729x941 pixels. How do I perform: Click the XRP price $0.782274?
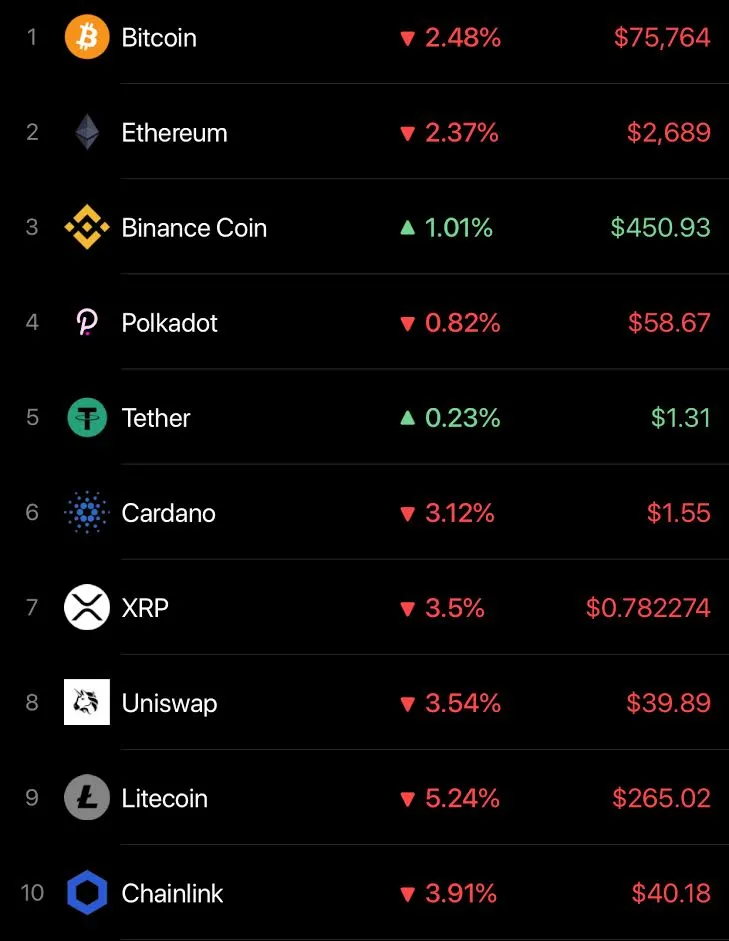[x=649, y=607]
